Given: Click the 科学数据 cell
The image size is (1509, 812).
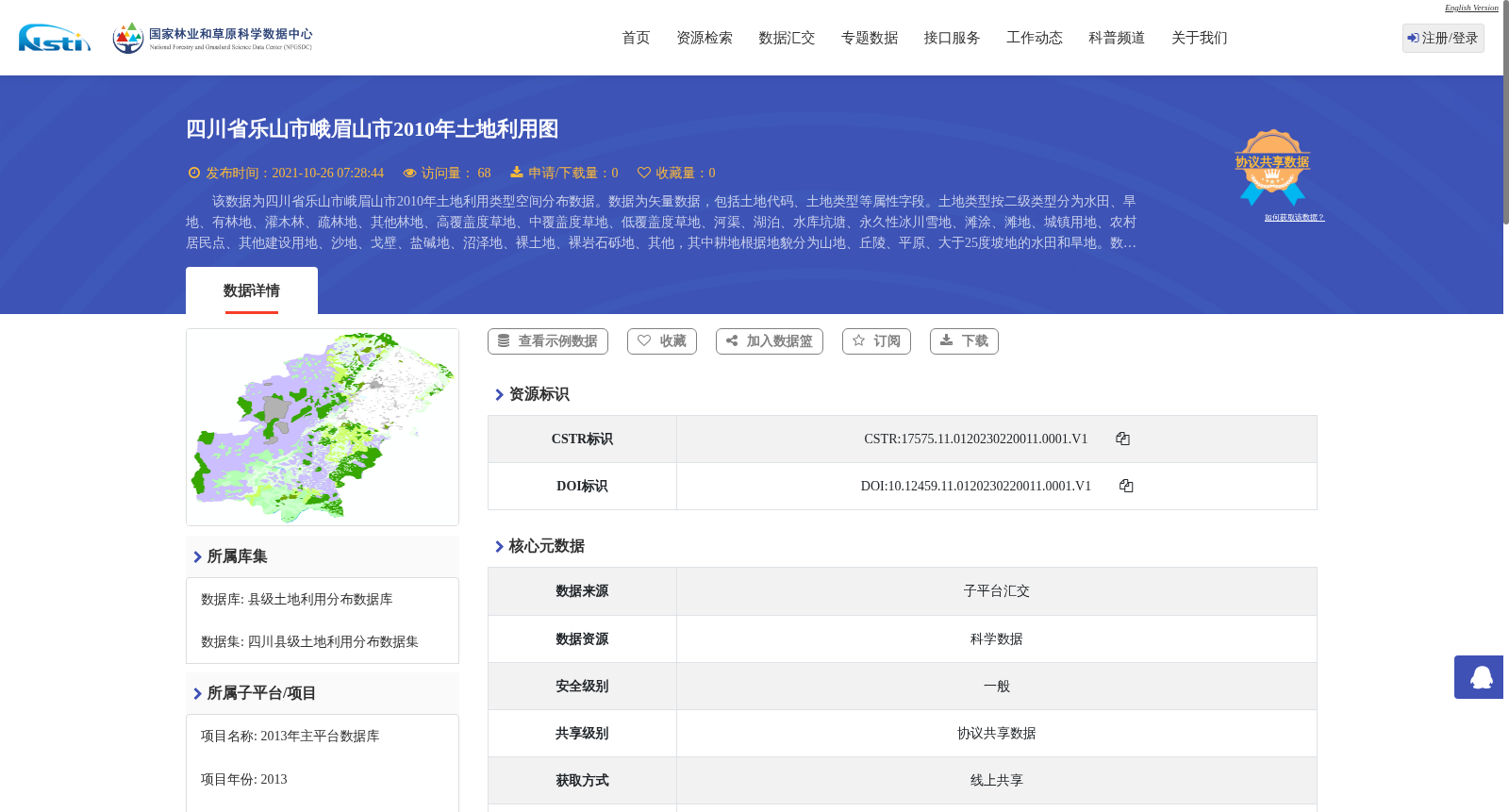Looking at the screenshot, I should coord(997,639).
